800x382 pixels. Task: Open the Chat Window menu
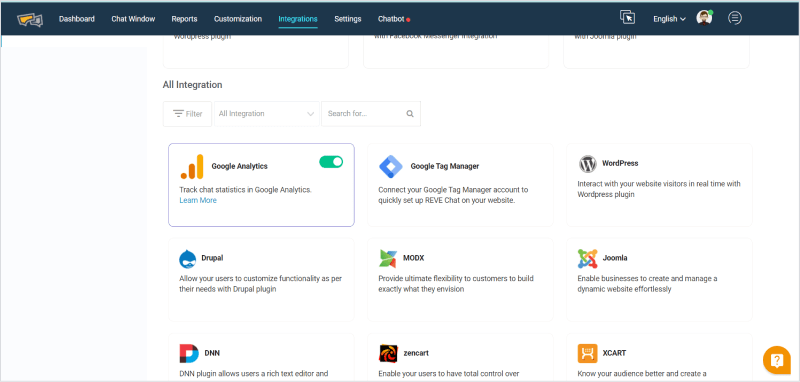click(x=133, y=19)
